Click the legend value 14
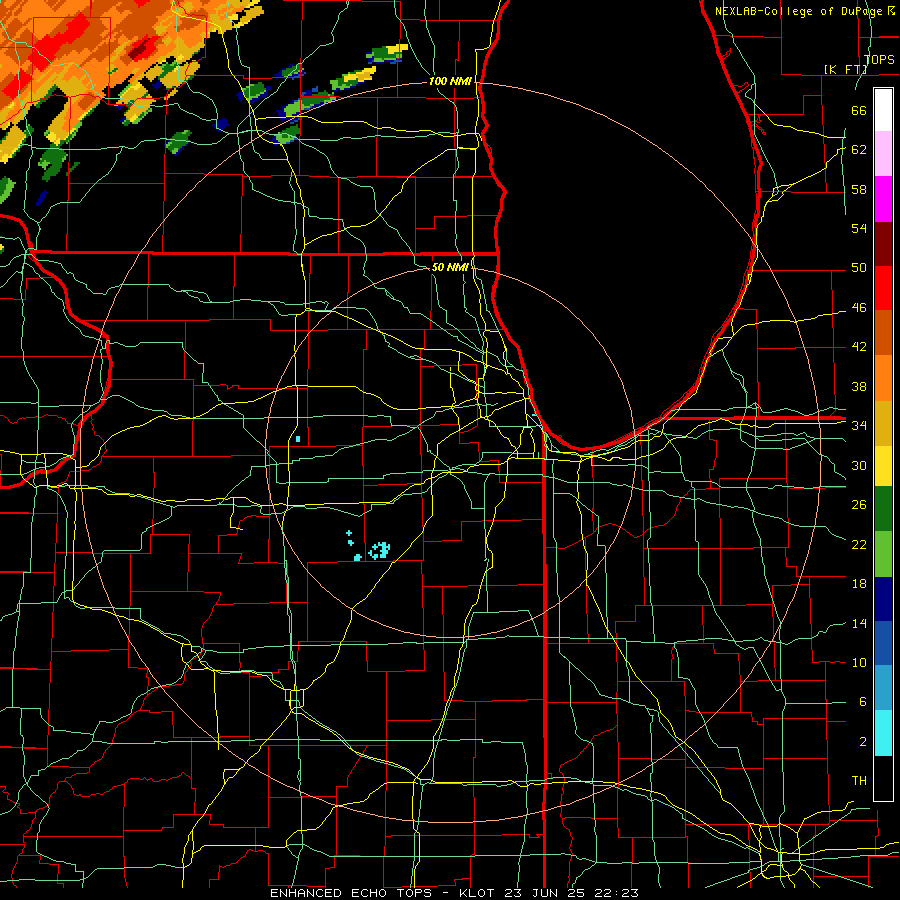The image size is (900, 900). 859,623
